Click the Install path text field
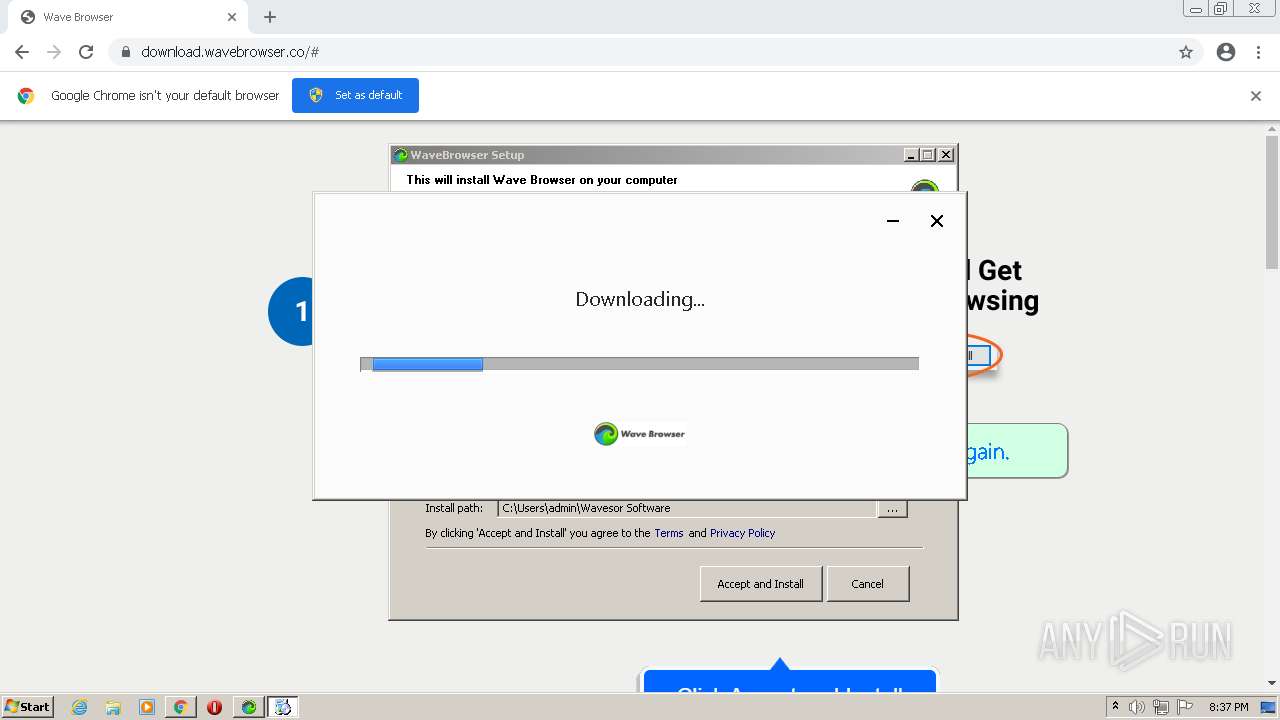Image resolution: width=1280 pixels, height=720 pixels. point(687,508)
